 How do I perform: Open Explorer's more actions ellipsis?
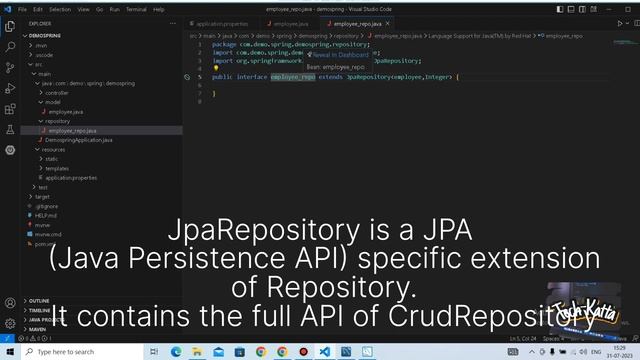pos(173,24)
